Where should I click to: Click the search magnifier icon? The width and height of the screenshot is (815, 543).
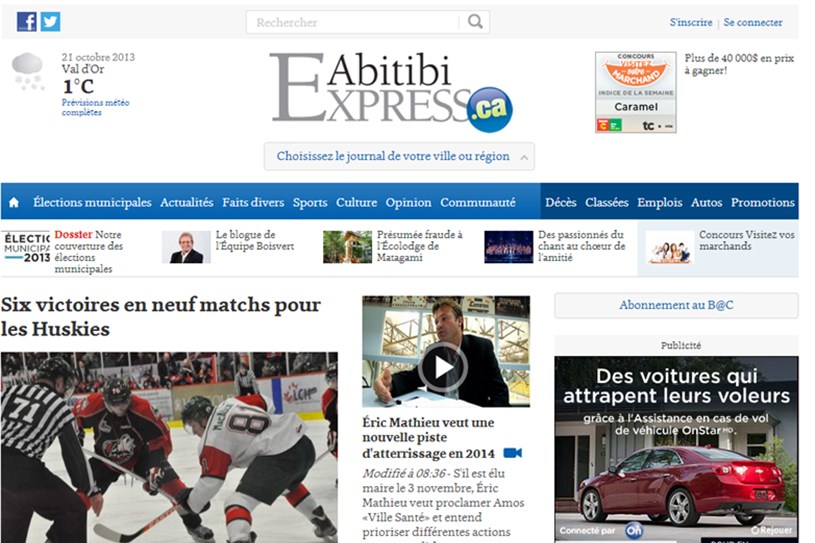pos(475,22)
